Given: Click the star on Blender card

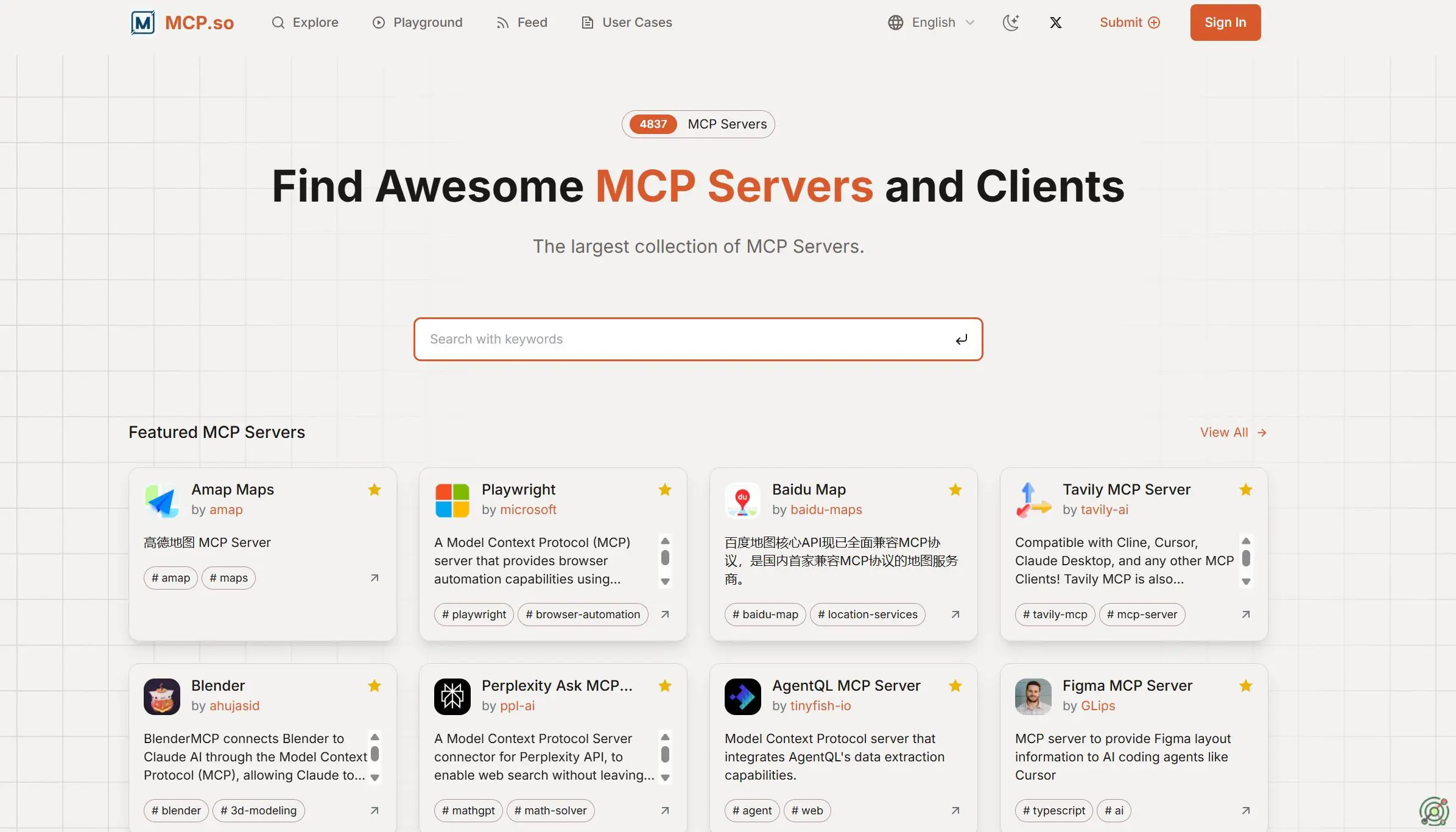Looking at the screenshot, I should point(375,686).
